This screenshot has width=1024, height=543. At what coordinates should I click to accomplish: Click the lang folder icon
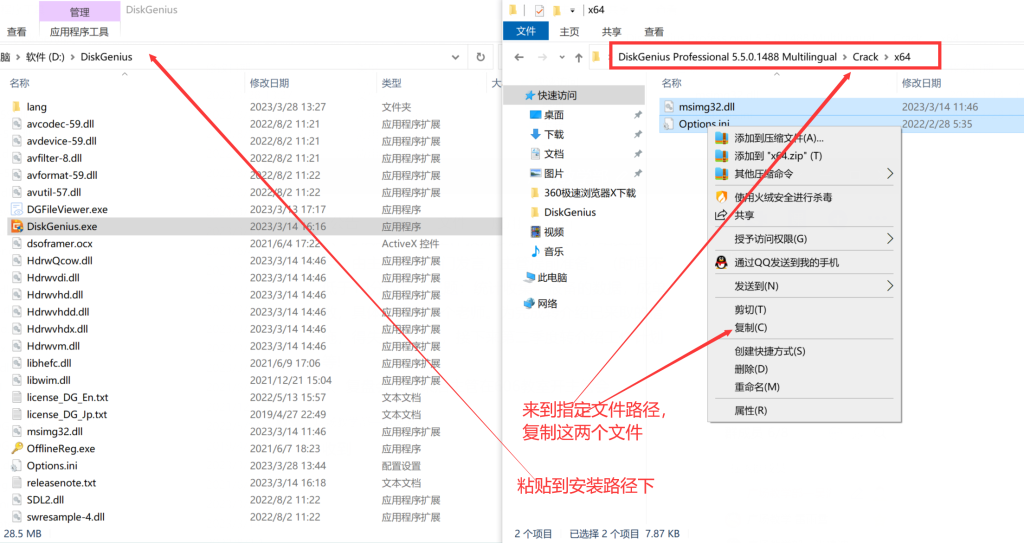coord(17,107)
